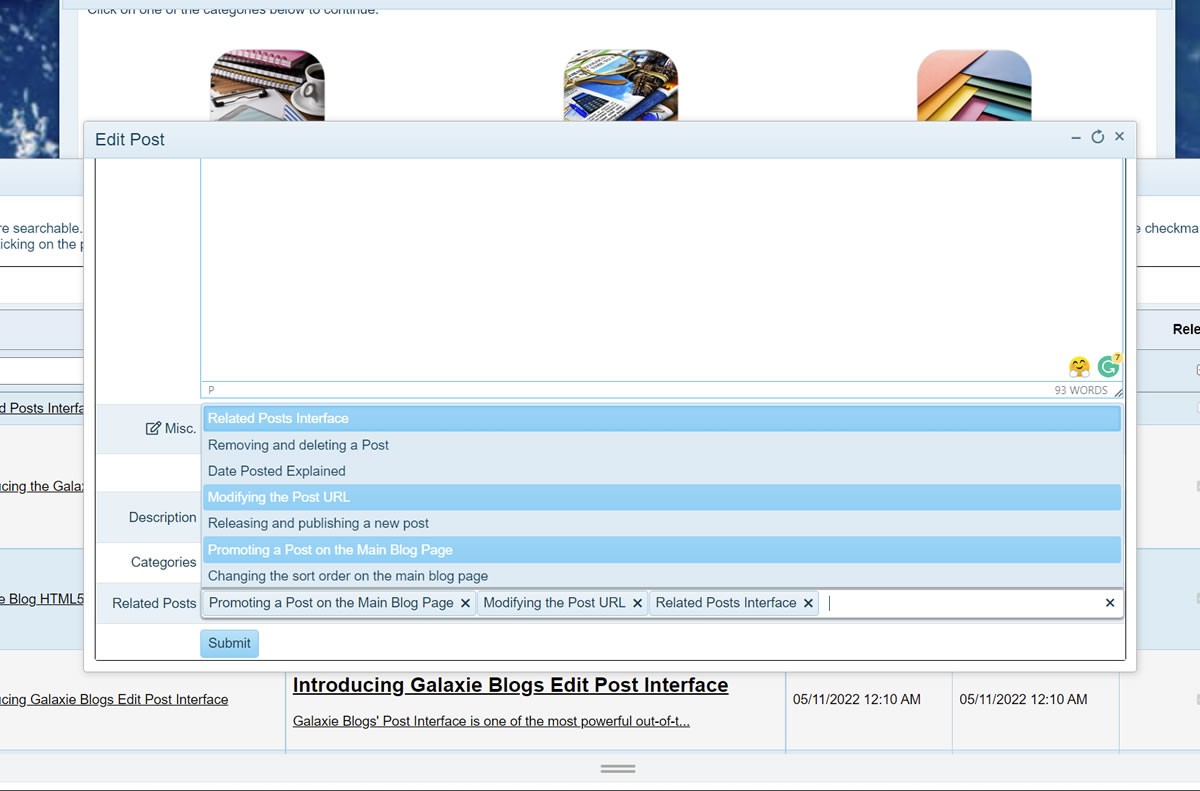Pick 'Date Posted Explained' in the dropdown list
The height and width of the screenshot is (791, 1200).
[661, 471]
